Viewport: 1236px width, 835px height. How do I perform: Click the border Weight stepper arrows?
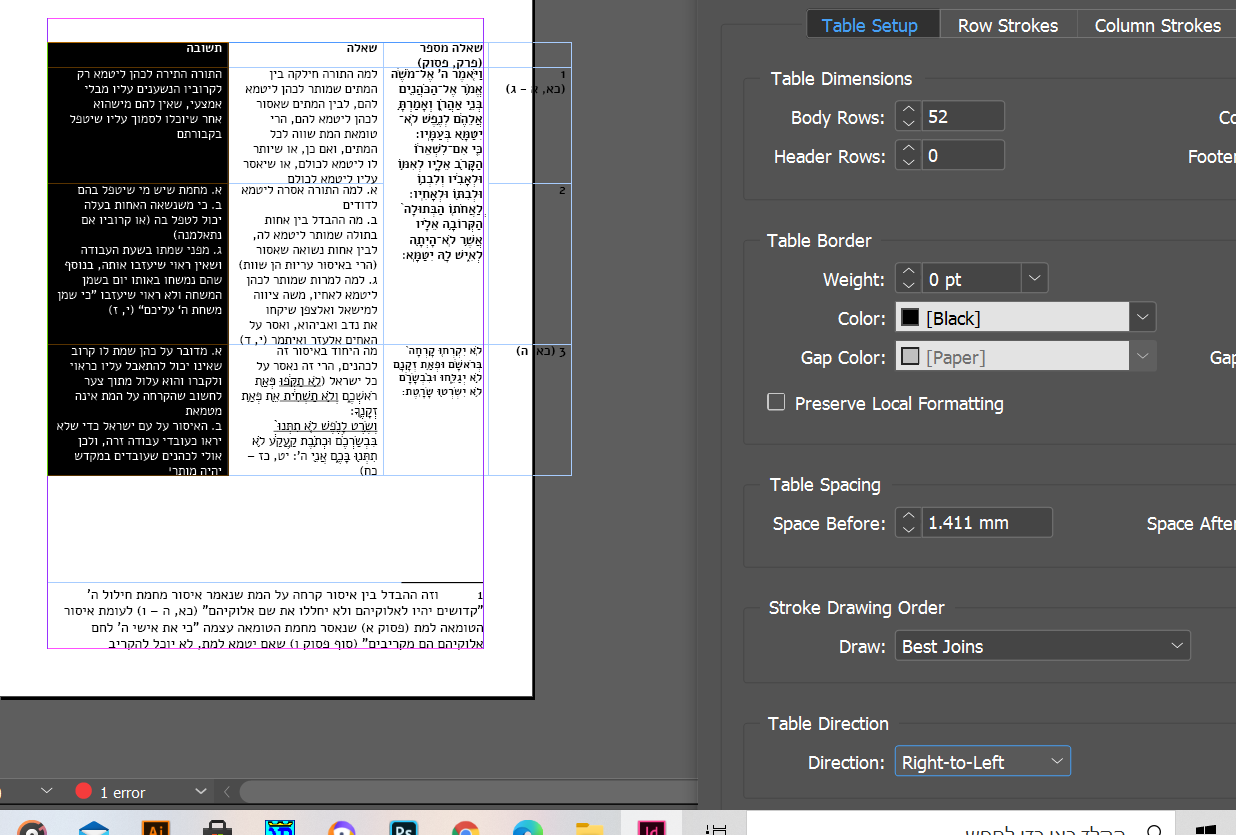pos(908,279)
